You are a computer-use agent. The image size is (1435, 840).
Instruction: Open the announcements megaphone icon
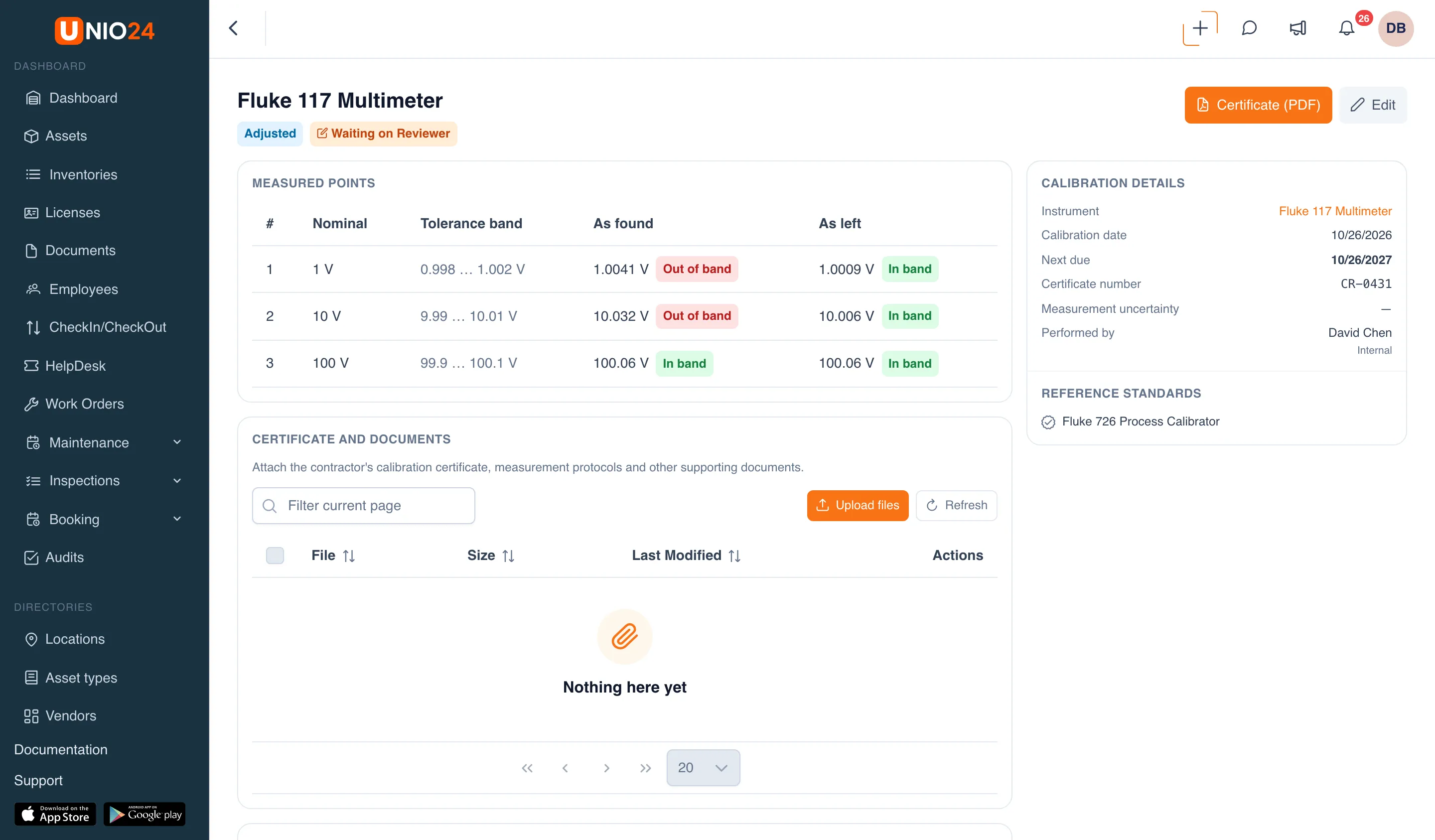(1298, 28)
